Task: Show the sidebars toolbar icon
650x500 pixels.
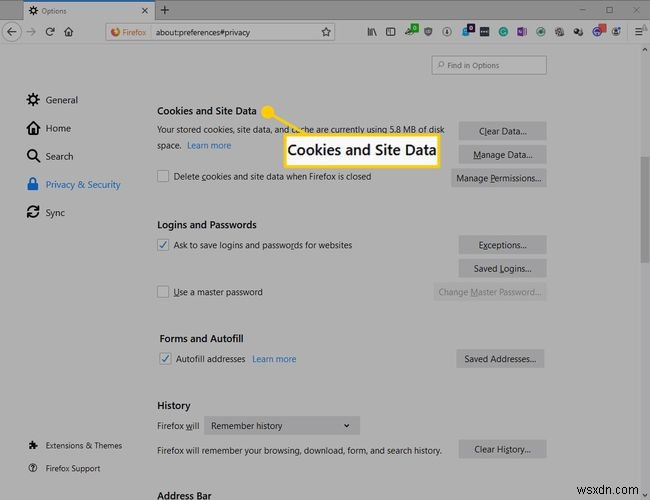Action: [390, 32]
